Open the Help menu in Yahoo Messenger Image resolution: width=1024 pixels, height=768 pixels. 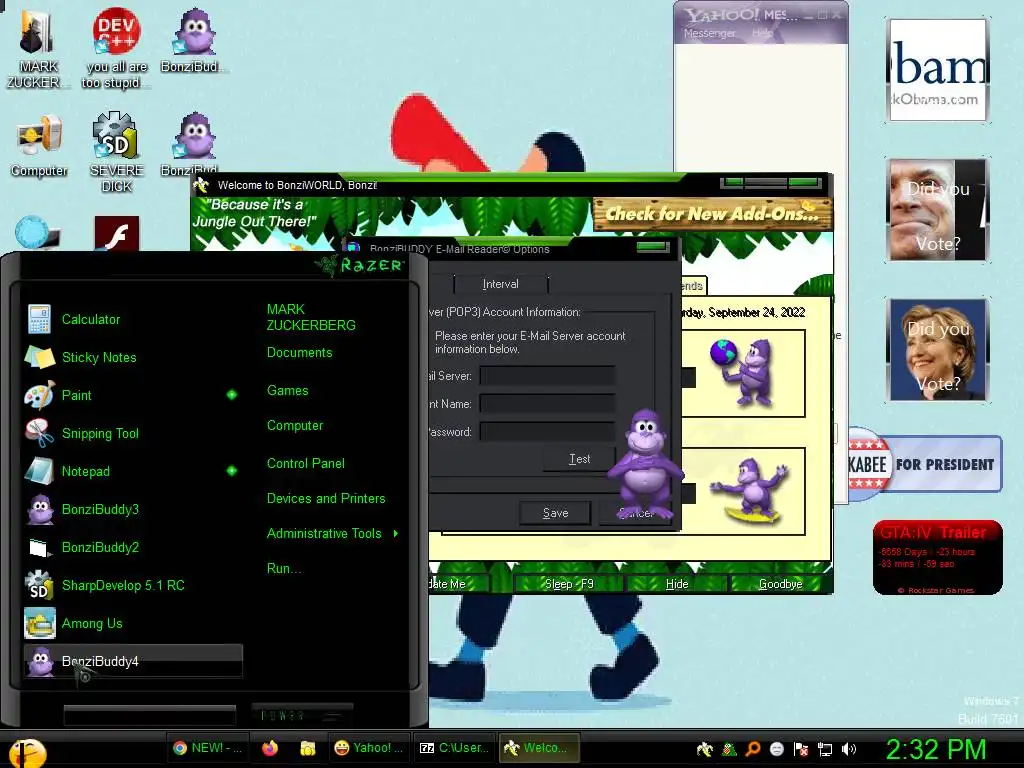tap(762, 33)
